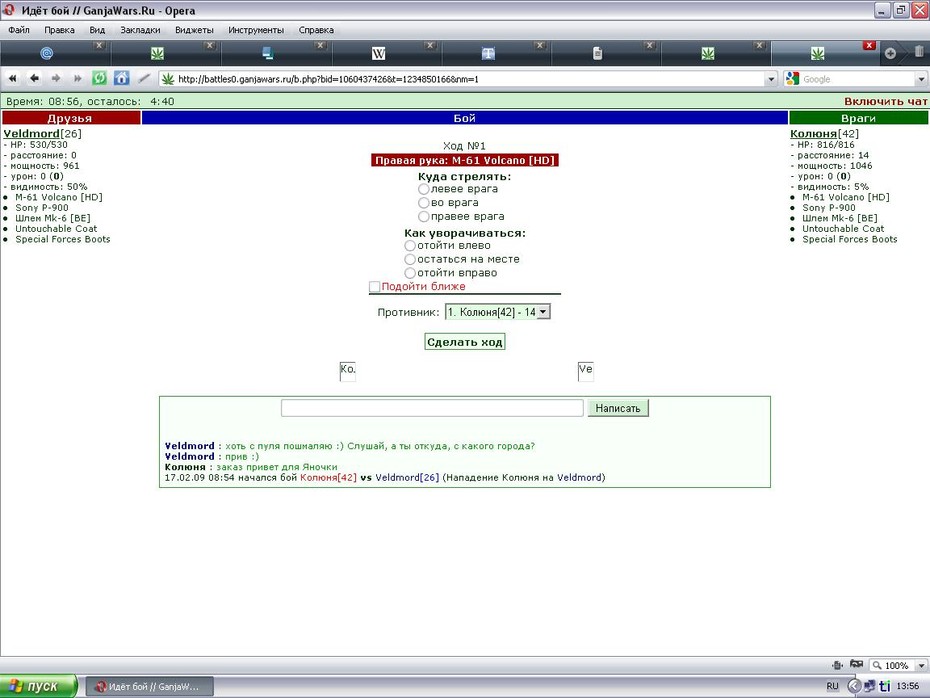Close the mail @ tab
The width and height of the screenshot is (930, 698).
[99, 45]
